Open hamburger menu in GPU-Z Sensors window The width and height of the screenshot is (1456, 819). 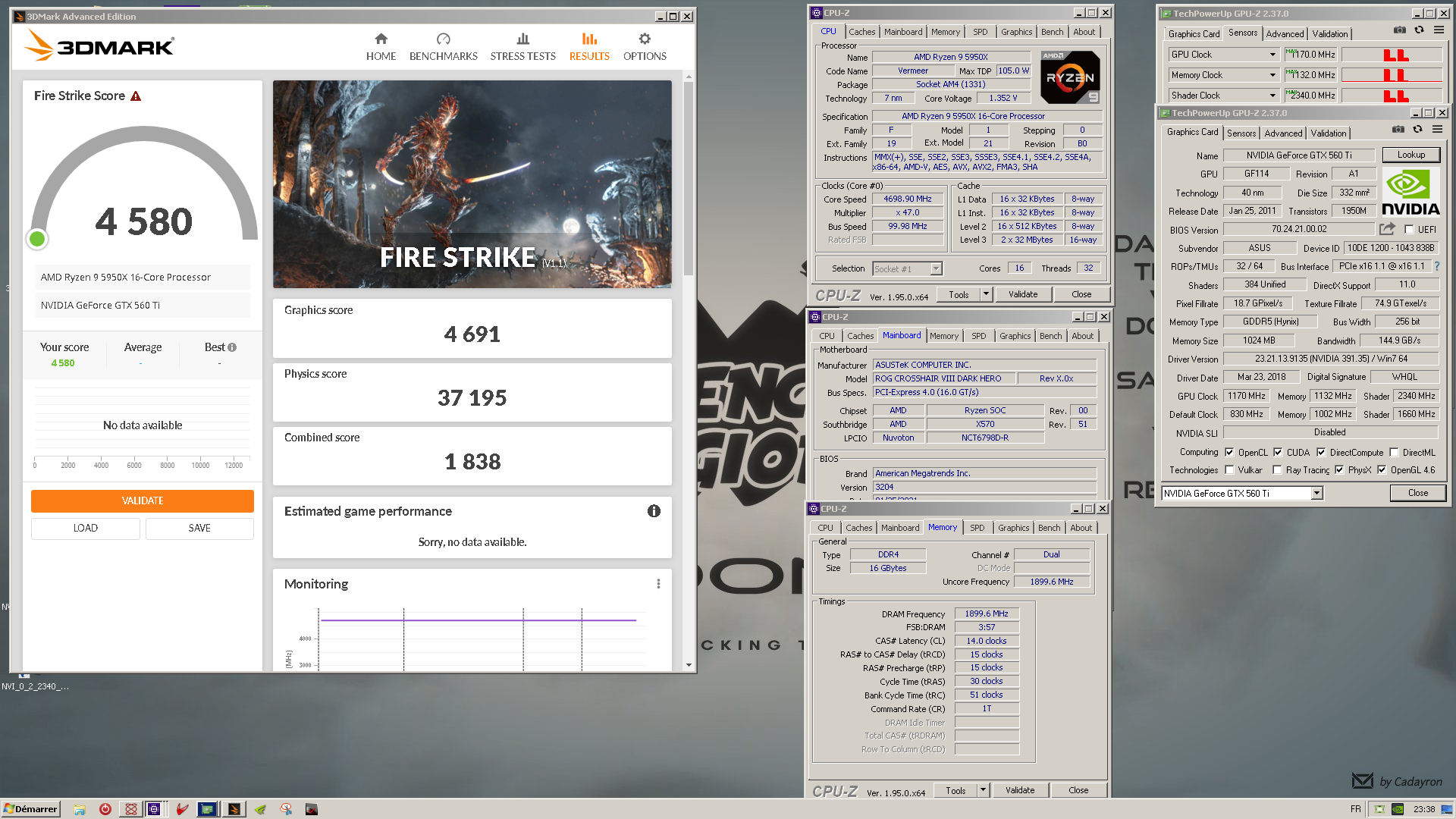click(1439, 30)
